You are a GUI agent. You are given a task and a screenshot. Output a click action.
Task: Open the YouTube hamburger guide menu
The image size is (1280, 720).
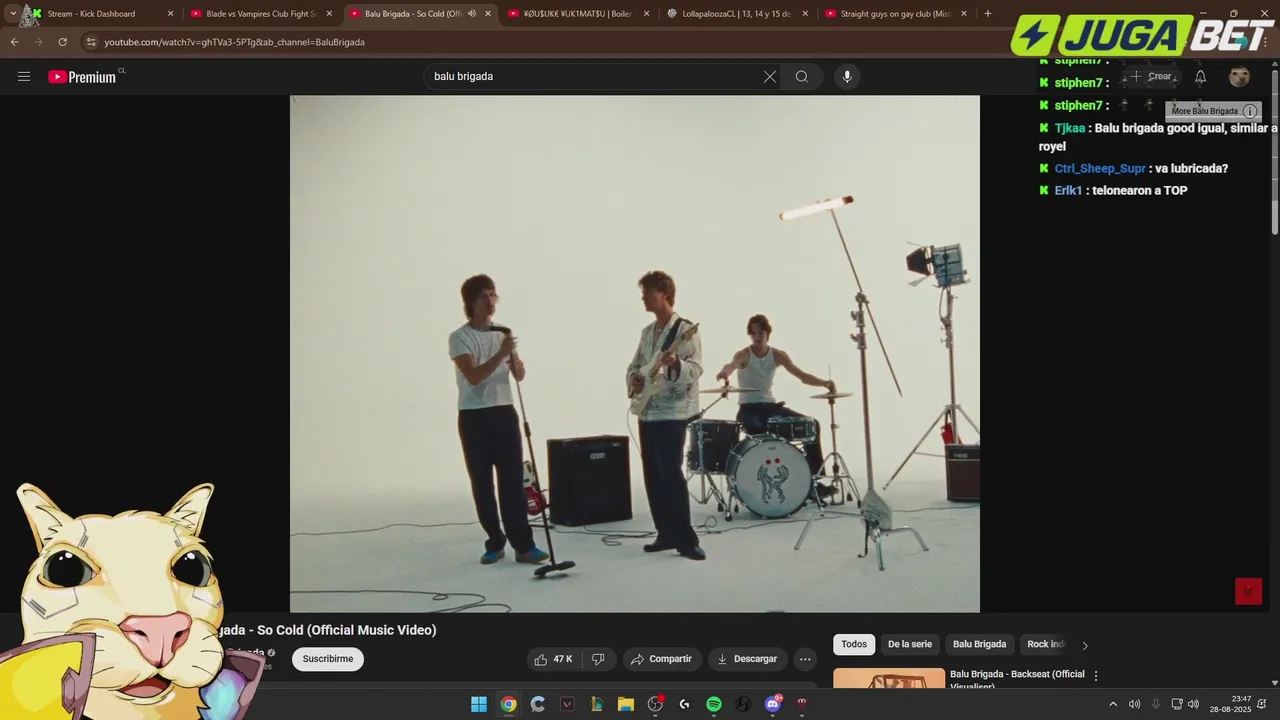(x=24, y=77)
